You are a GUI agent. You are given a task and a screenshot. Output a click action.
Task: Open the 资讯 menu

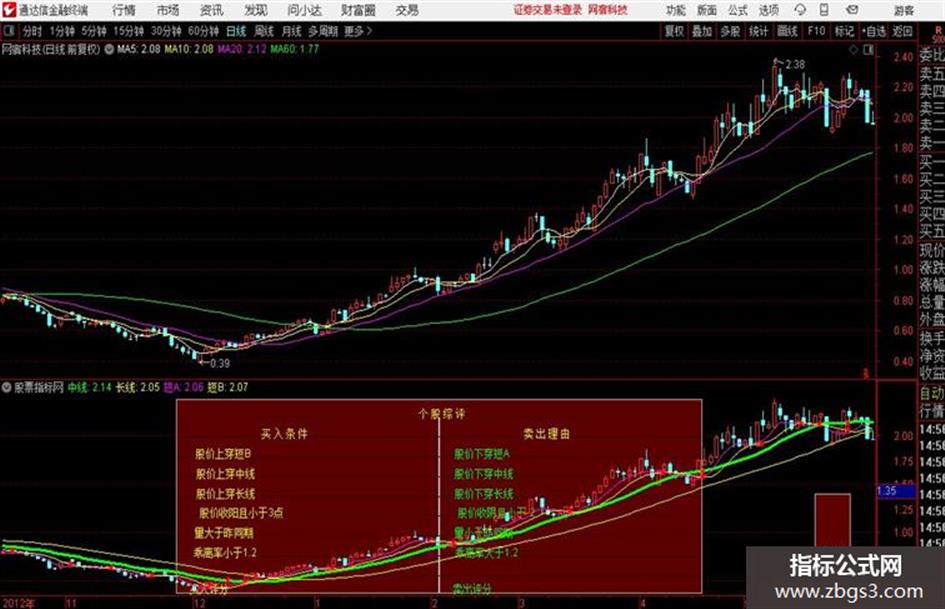[x=212, y=10]
